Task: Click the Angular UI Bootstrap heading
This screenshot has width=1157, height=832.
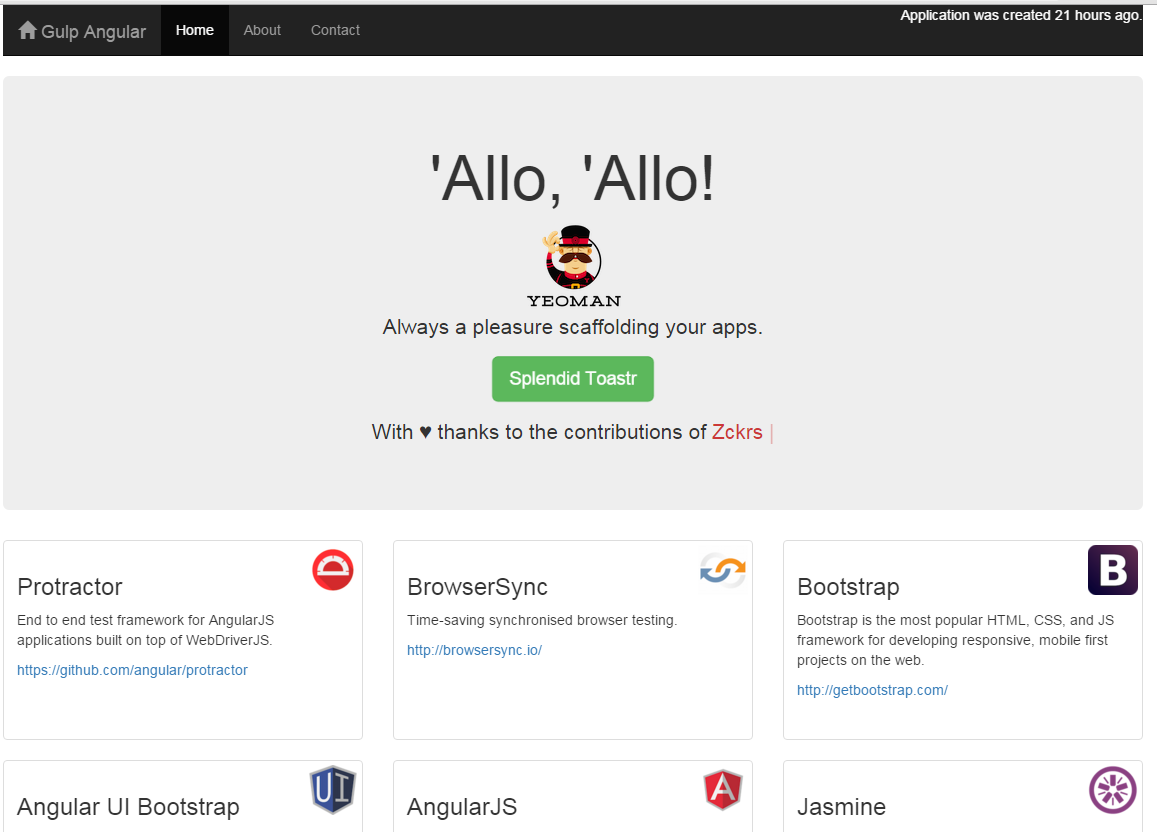Action: click(128, 807)
